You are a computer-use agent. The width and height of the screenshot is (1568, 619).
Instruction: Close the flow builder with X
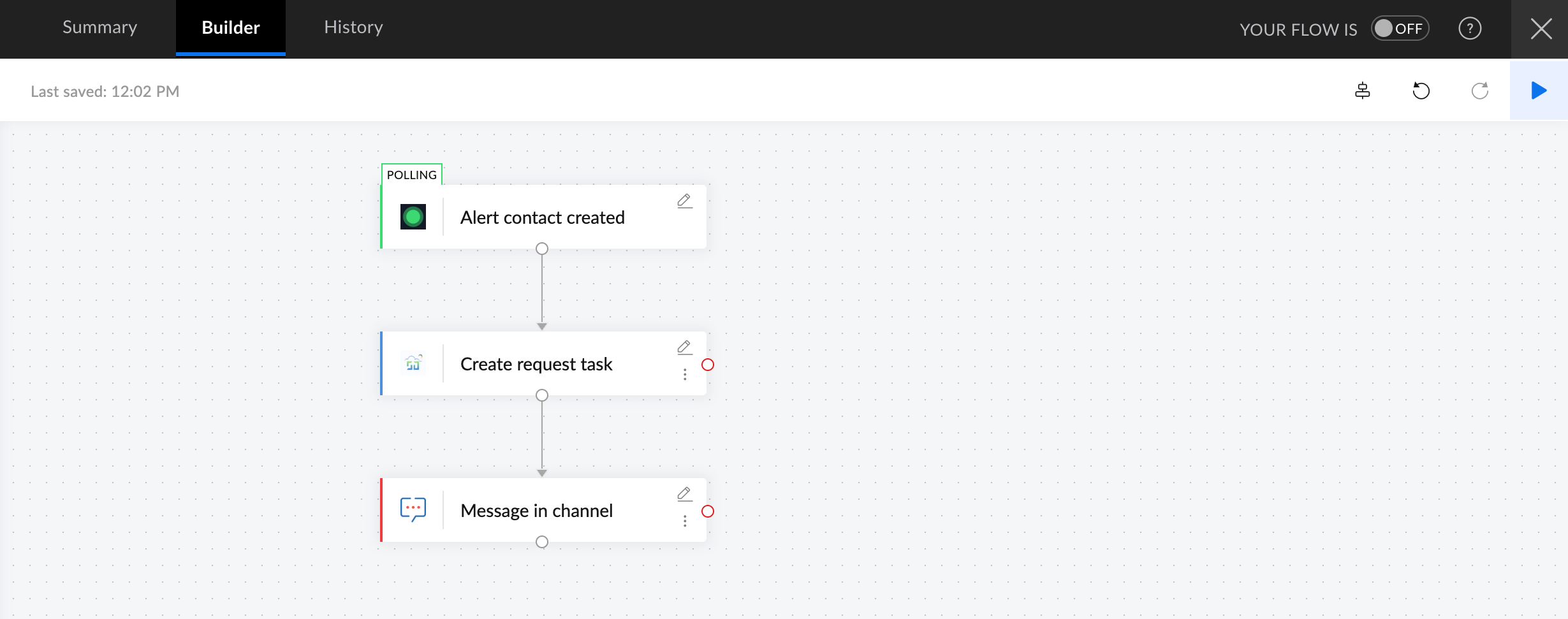pyautogui.click(x=1541, y=29)
